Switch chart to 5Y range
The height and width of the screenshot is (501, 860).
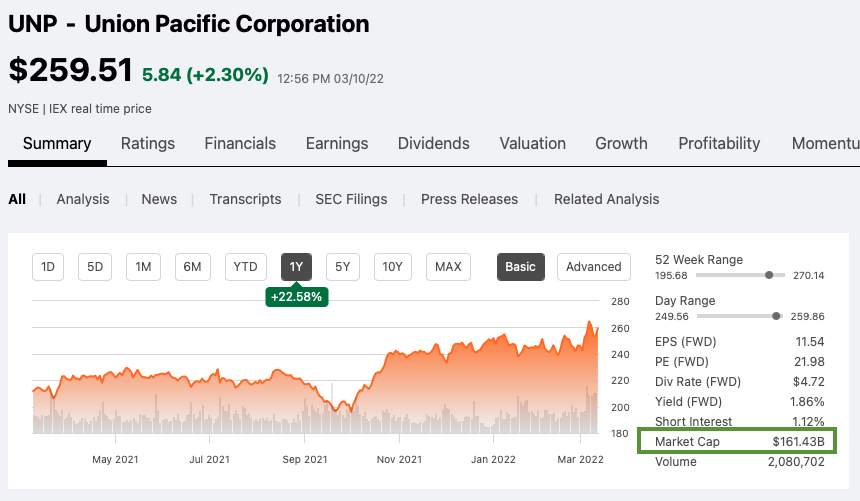click(342, 267)
